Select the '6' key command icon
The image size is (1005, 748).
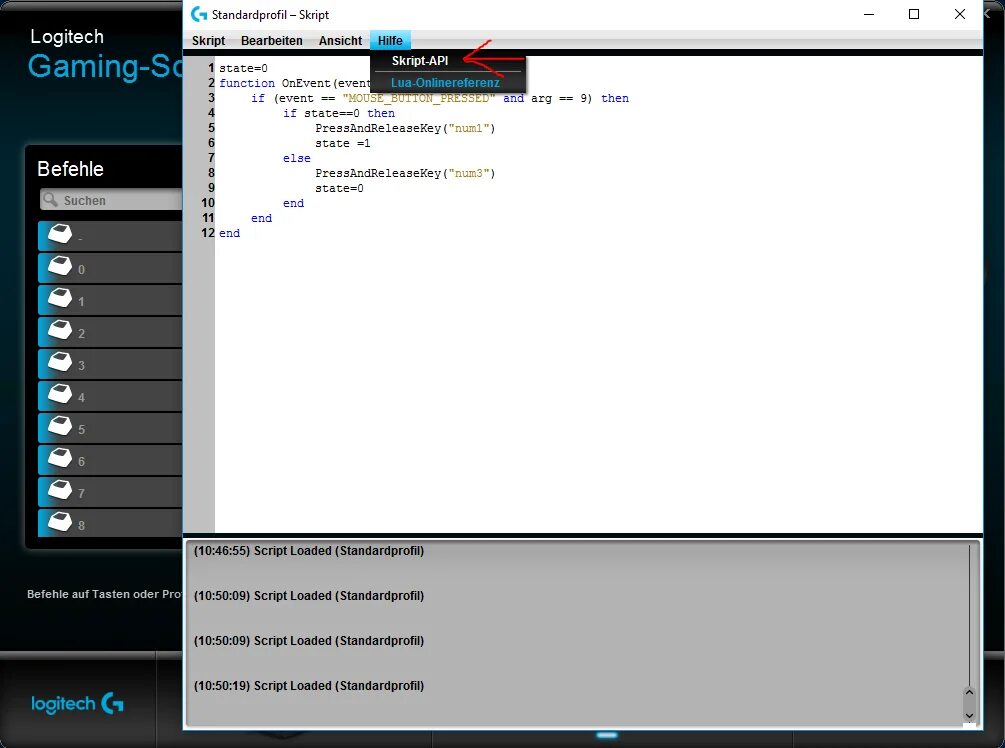click(60, 458)
